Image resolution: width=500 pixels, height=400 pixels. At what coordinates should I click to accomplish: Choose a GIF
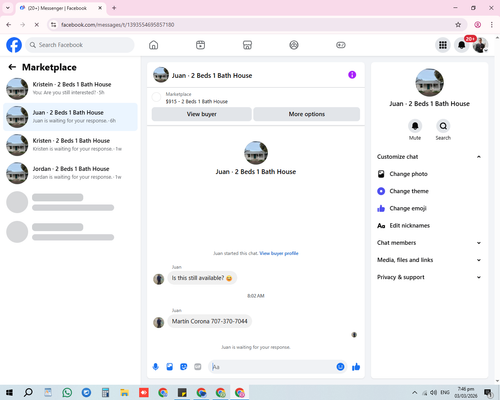point(198,367)
